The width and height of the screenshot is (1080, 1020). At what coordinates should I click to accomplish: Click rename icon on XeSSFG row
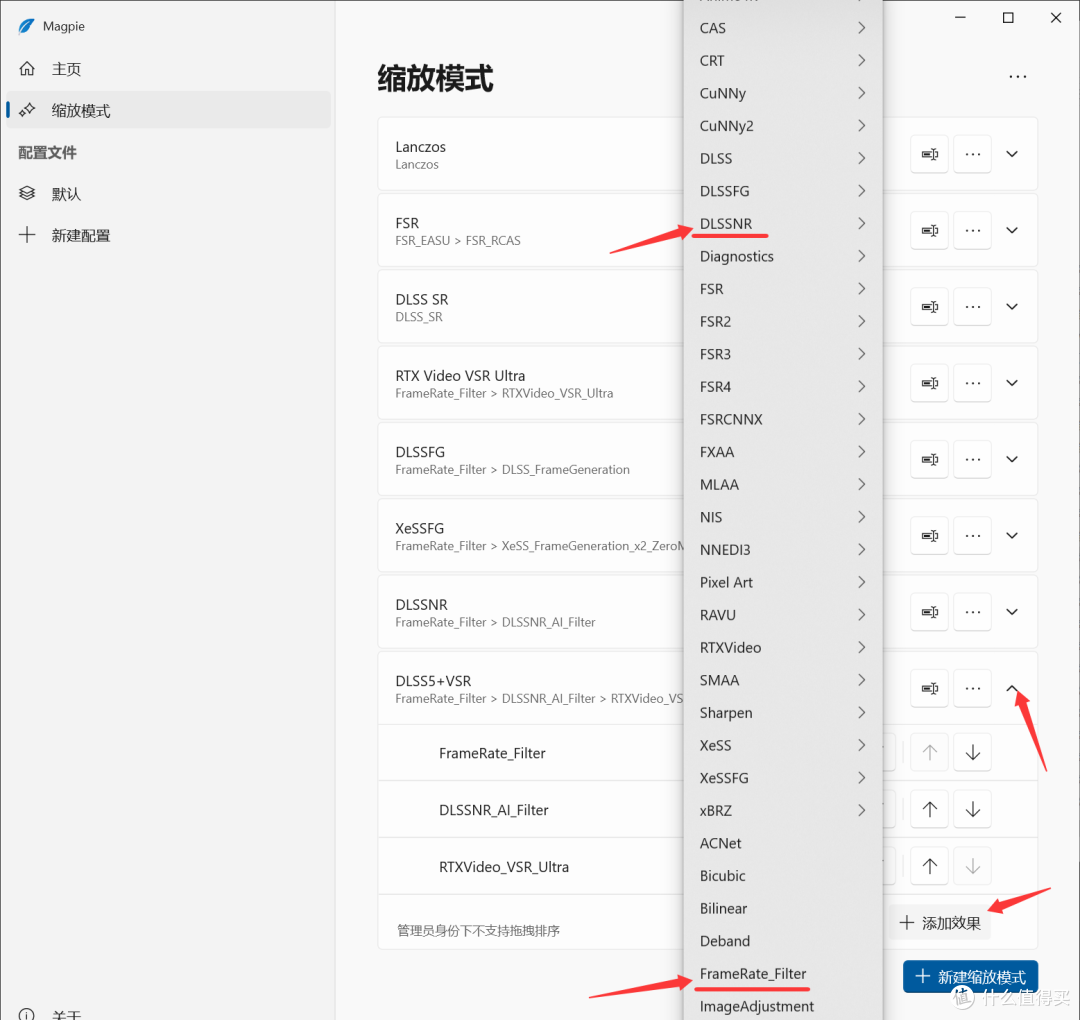click(x=930, y=535)
